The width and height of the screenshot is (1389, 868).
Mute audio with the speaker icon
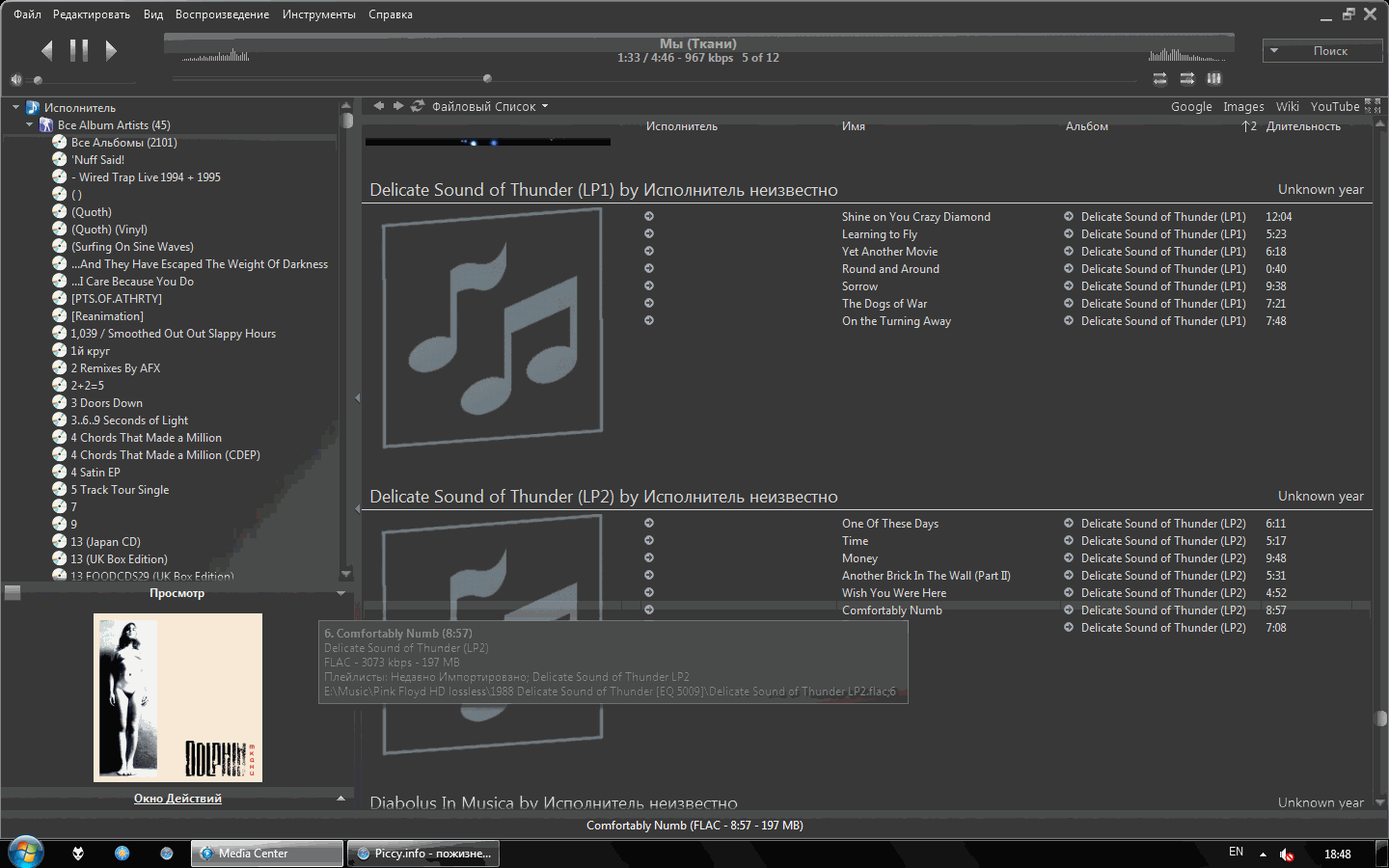click(x=15, y=80)
